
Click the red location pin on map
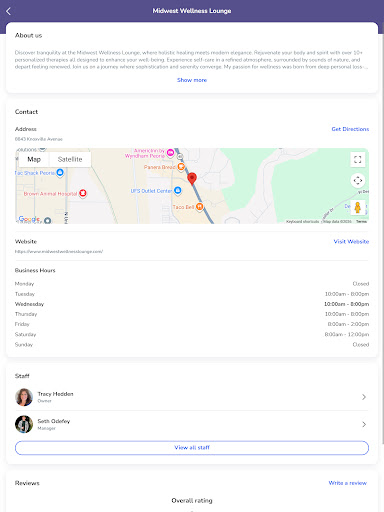tap(192, 179)
